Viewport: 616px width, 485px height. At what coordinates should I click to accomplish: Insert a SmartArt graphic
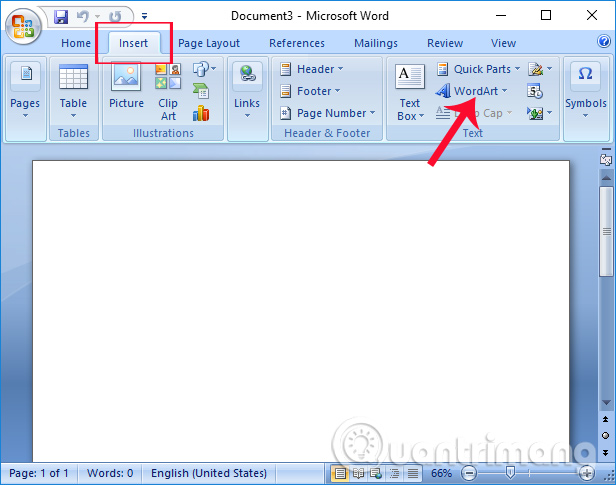(201, 91)
